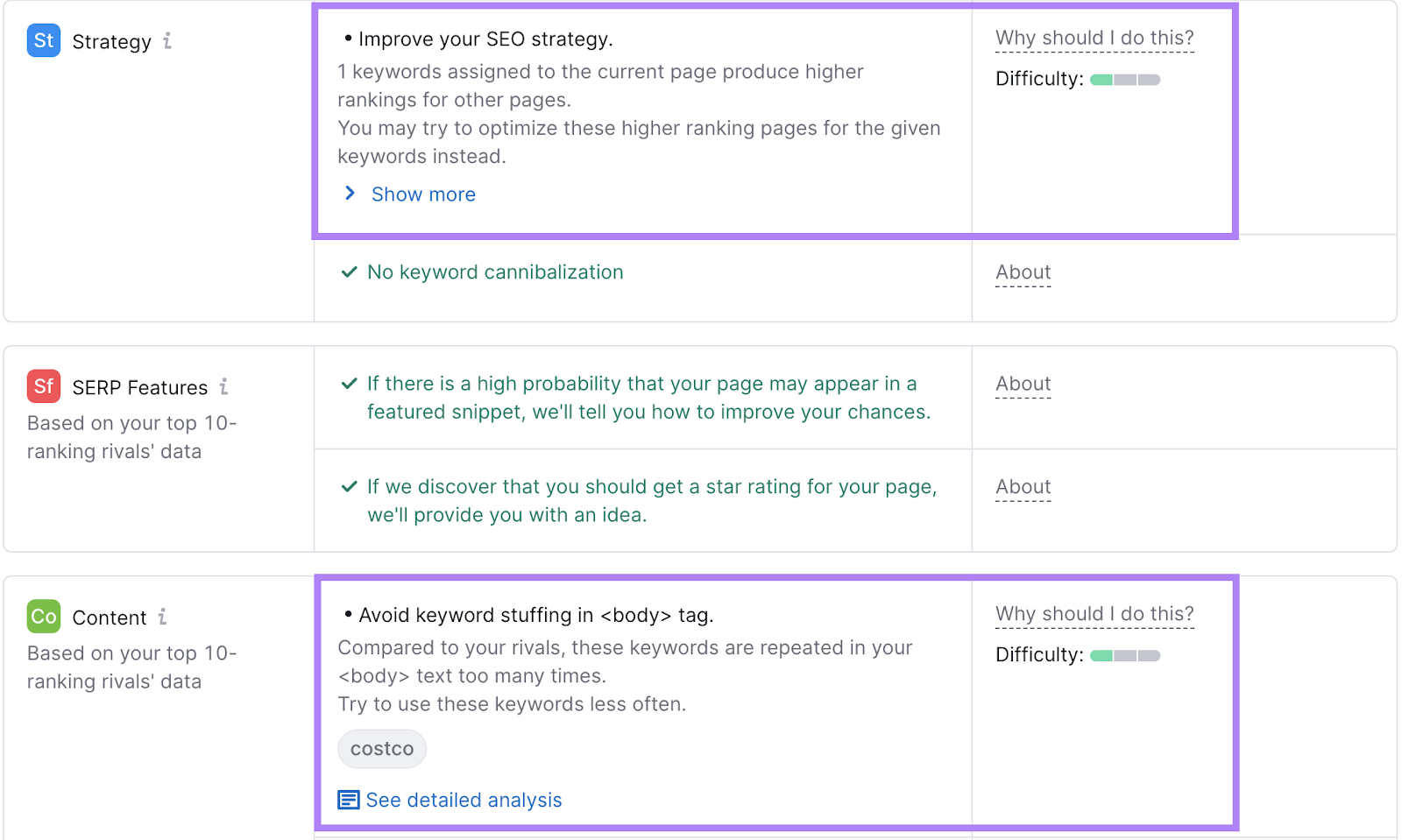
Task: Click the star rating checkmark icon
Action: point(349,486)
